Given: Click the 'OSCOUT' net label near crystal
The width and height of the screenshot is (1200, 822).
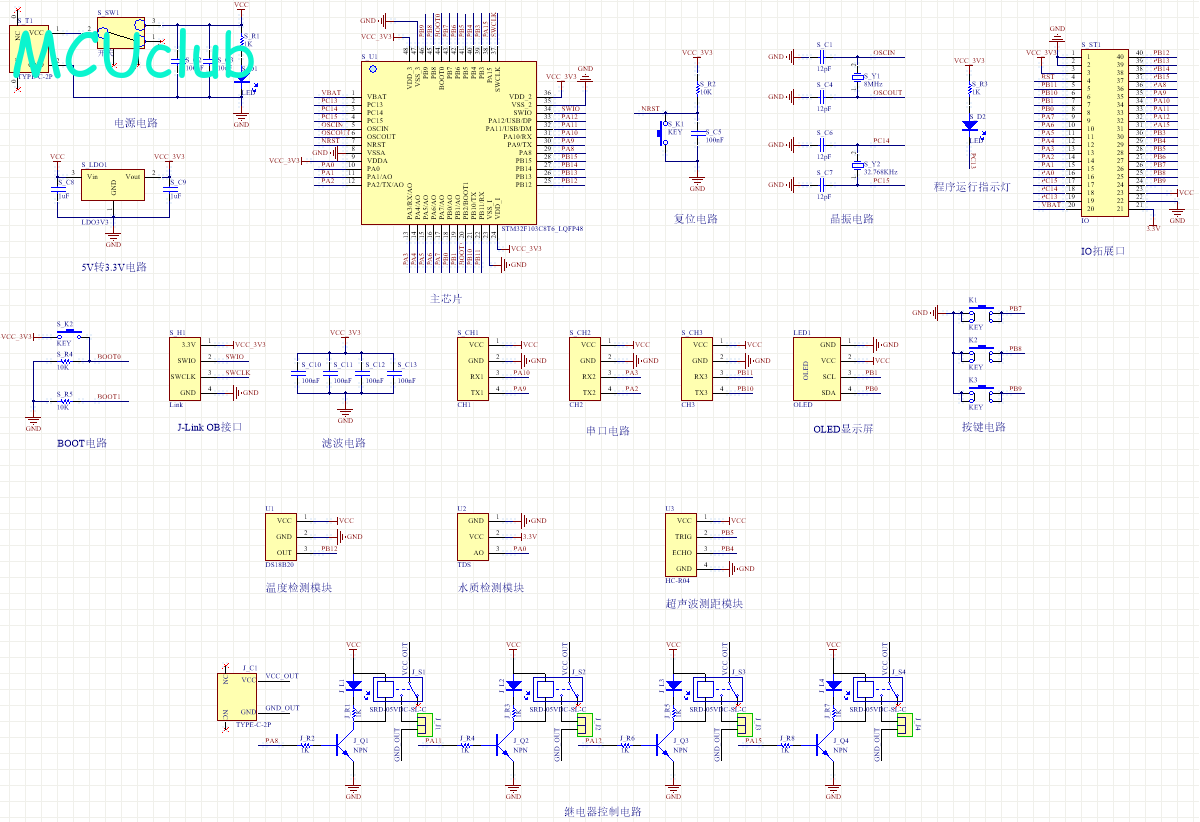Looking at the screenshot, I should [x=887, y=93].
